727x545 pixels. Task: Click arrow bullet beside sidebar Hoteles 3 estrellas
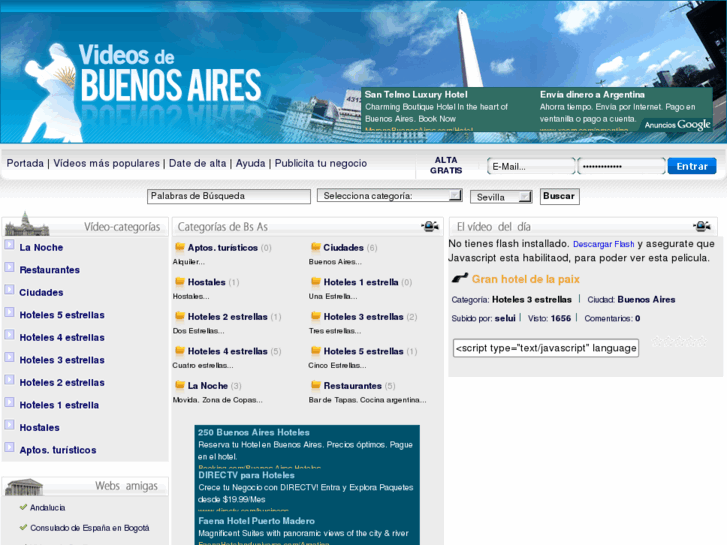click(x=9, y=357)
